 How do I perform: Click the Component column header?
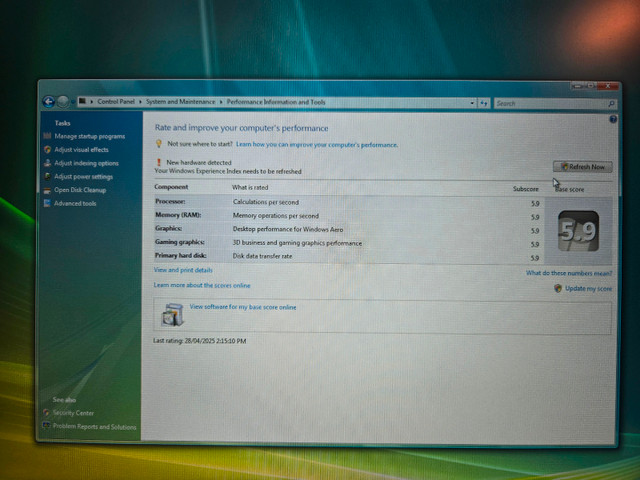(171, 187)
